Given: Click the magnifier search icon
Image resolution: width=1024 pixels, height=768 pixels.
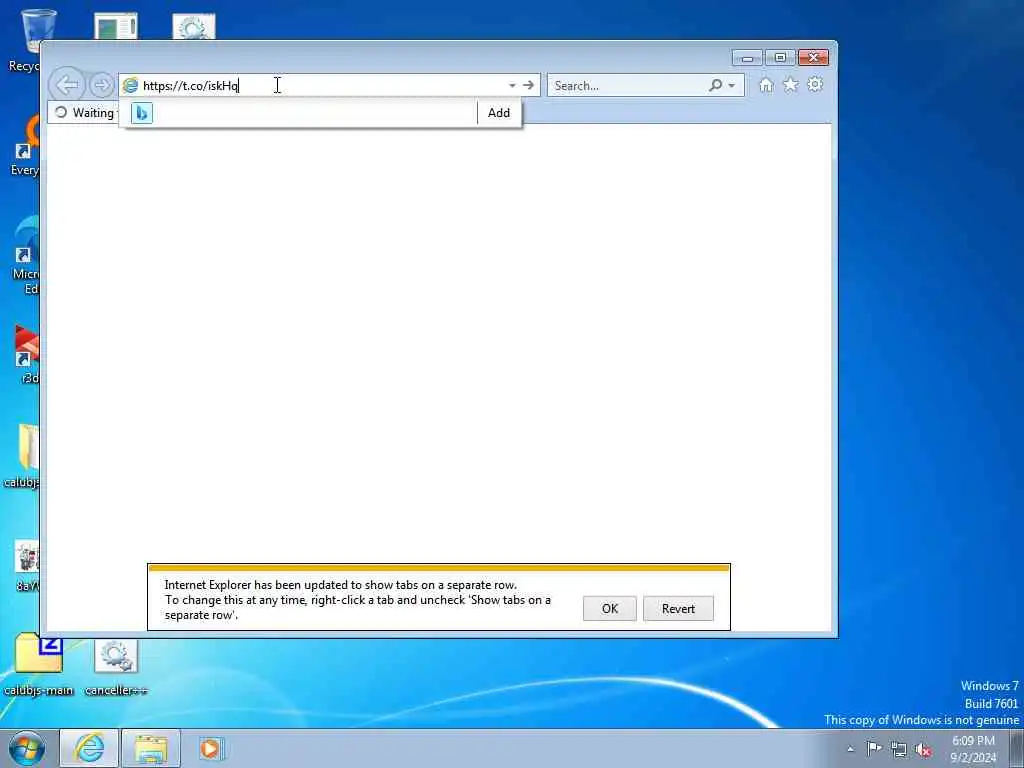Looking at the screenshot, I should tap(716, 85).
